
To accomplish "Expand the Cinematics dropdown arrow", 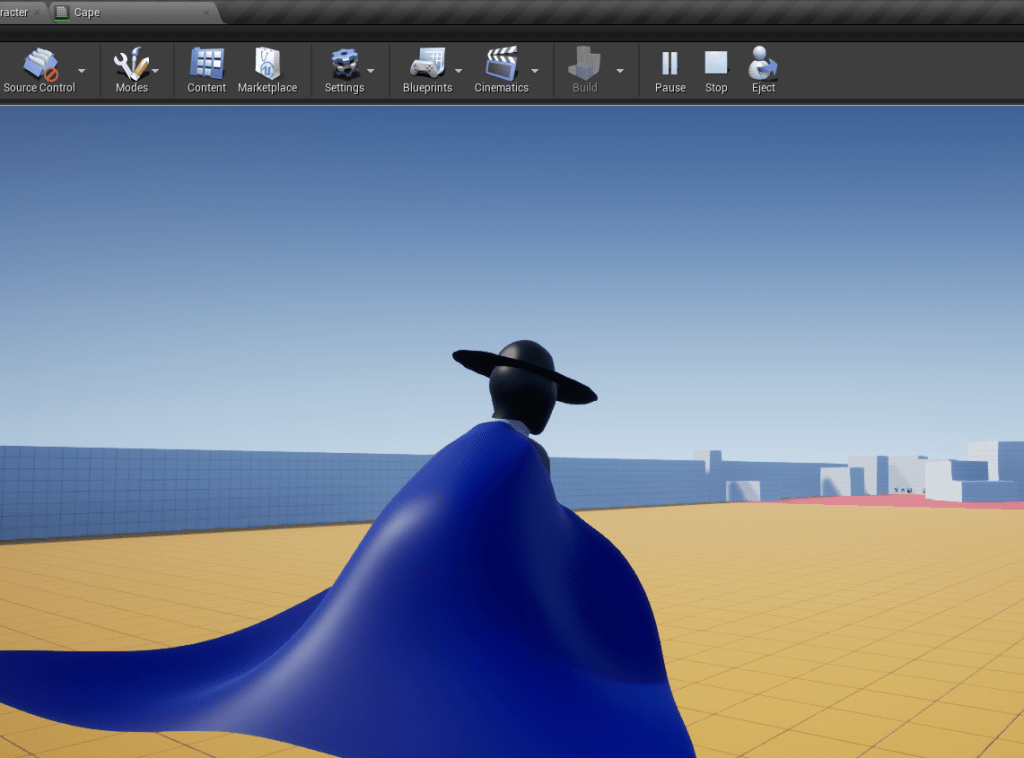I will coord(535,71).
